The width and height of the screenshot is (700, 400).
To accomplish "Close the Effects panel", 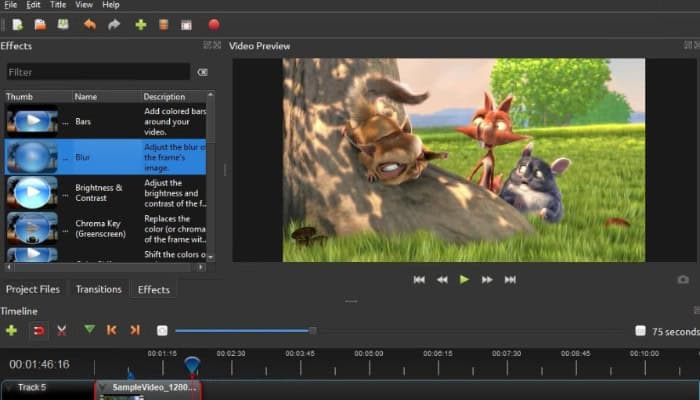I will [217, 45].
